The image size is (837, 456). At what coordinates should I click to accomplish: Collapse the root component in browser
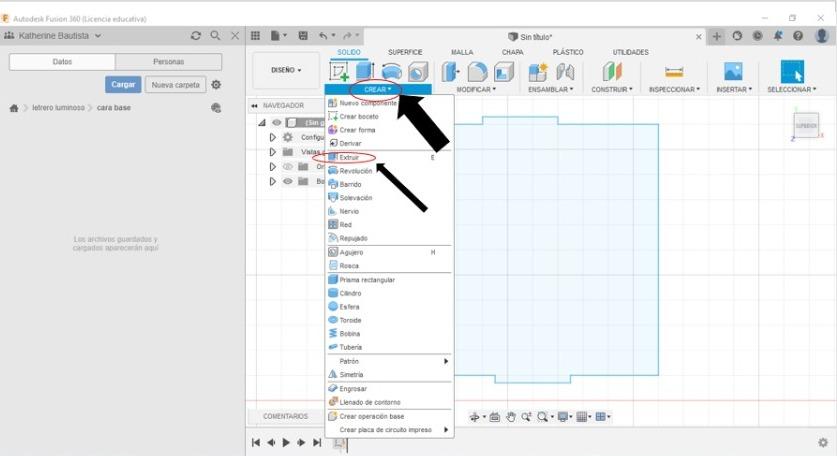pos(262,123)
